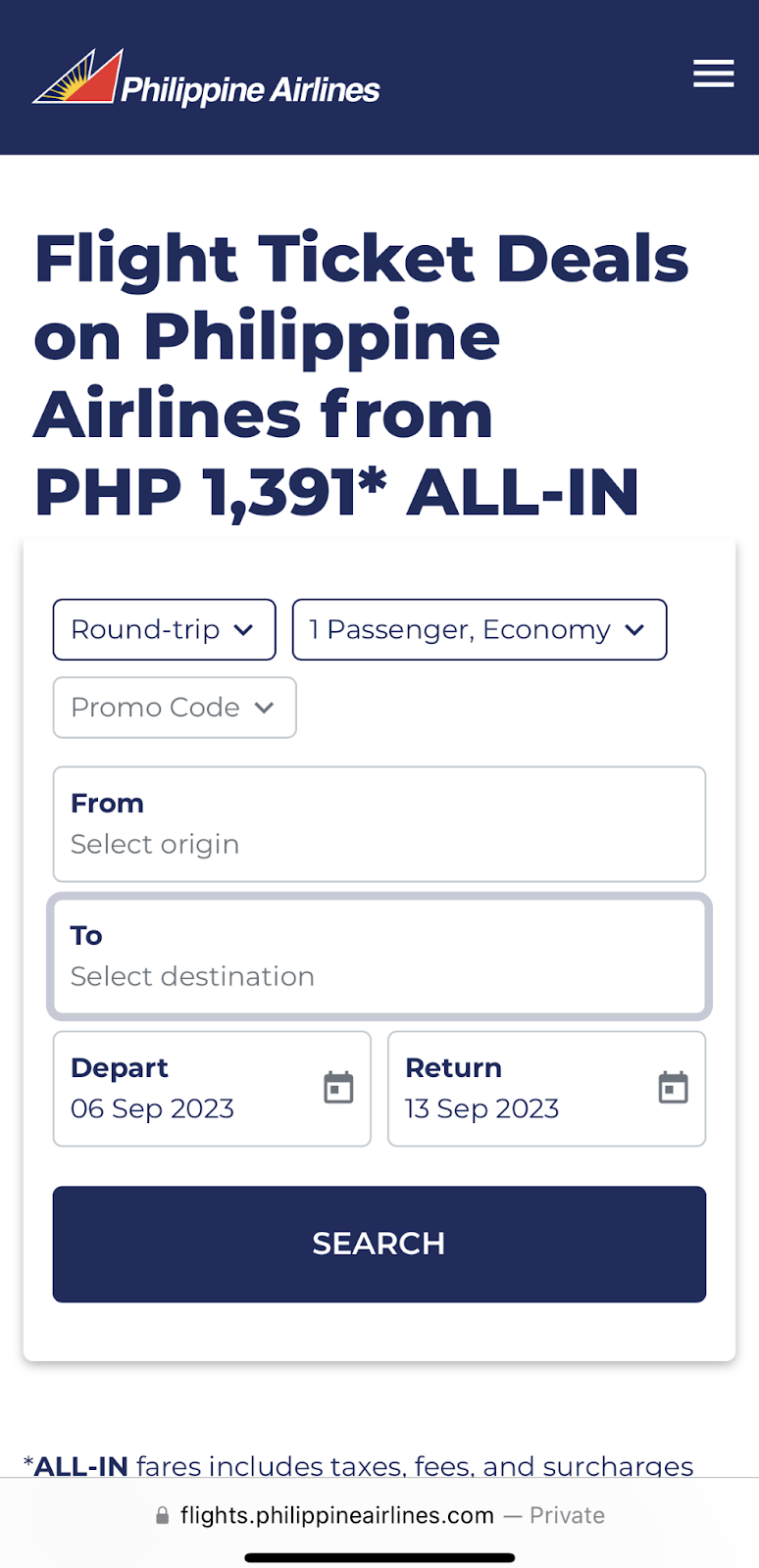Open the Round-trip trip type dropdown
This screenshot has width=759, height=1568.
click(164, 629)
